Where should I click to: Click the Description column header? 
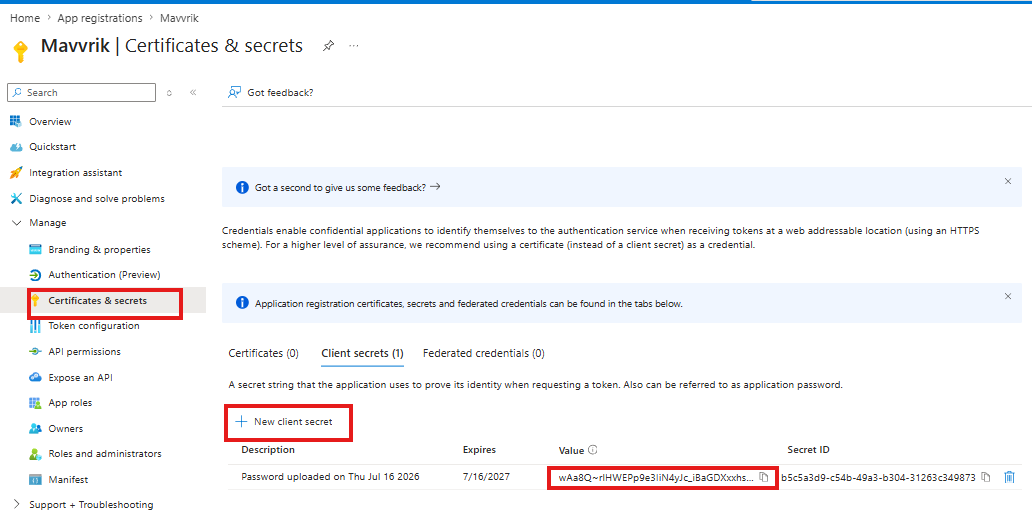click(x=268, y=450)
